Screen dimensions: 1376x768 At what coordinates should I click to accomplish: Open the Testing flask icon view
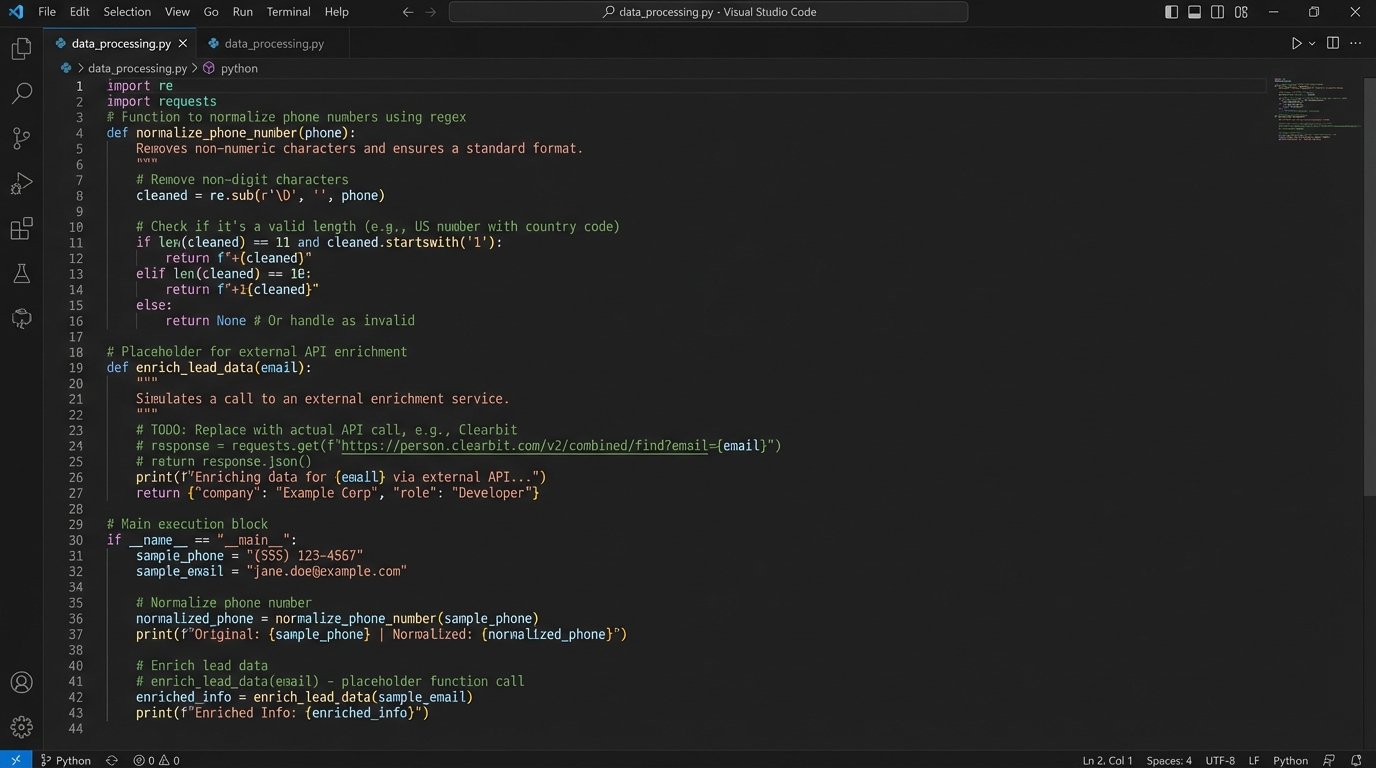21,274
